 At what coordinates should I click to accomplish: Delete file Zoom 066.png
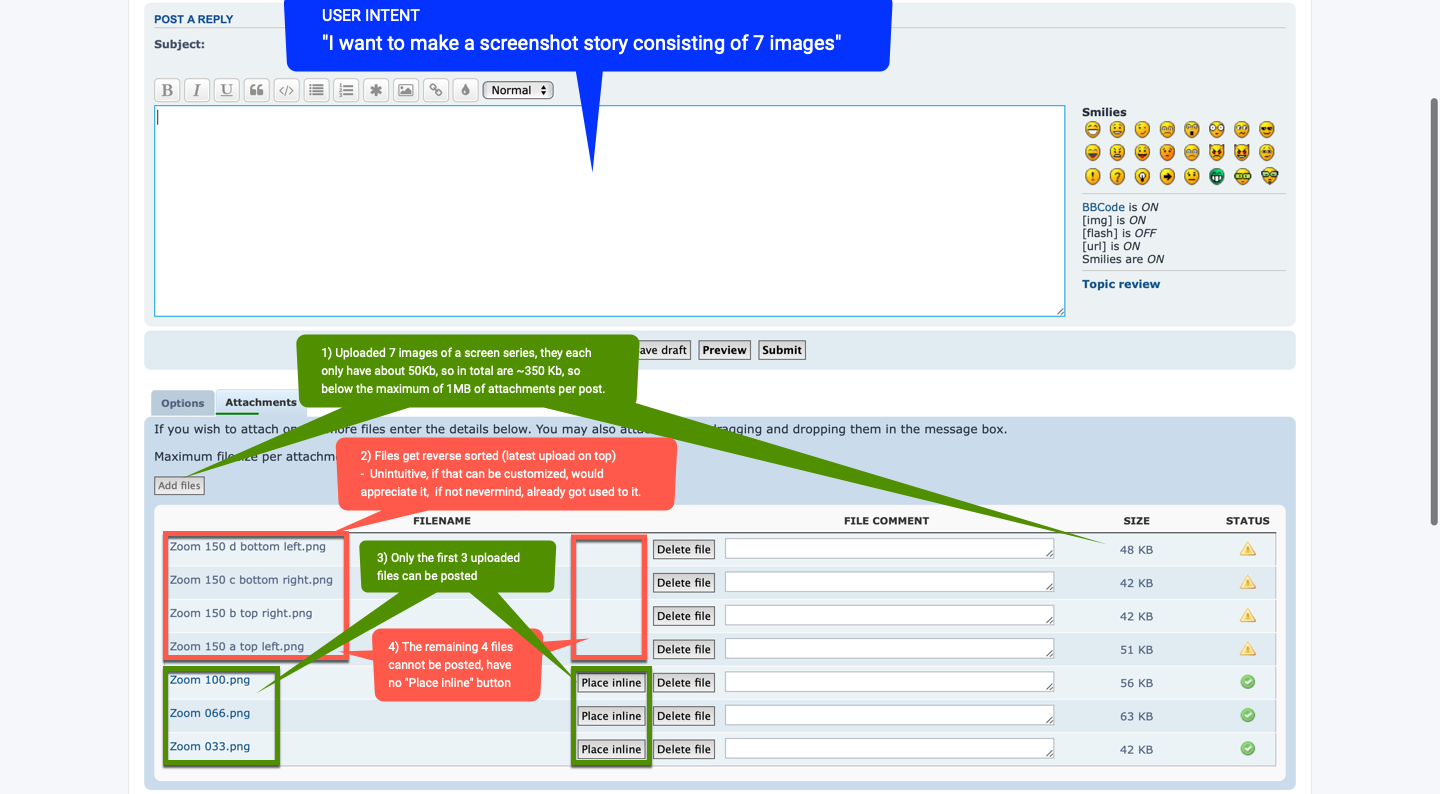click(x=684, y=716)
